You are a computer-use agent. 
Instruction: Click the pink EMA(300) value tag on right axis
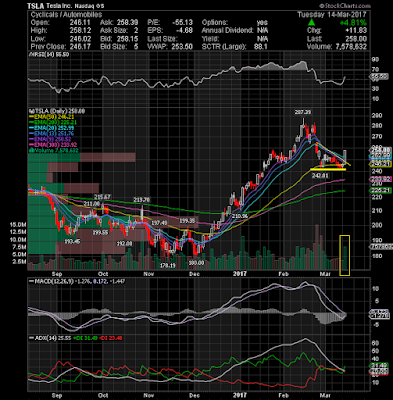[x=379, y=179]
